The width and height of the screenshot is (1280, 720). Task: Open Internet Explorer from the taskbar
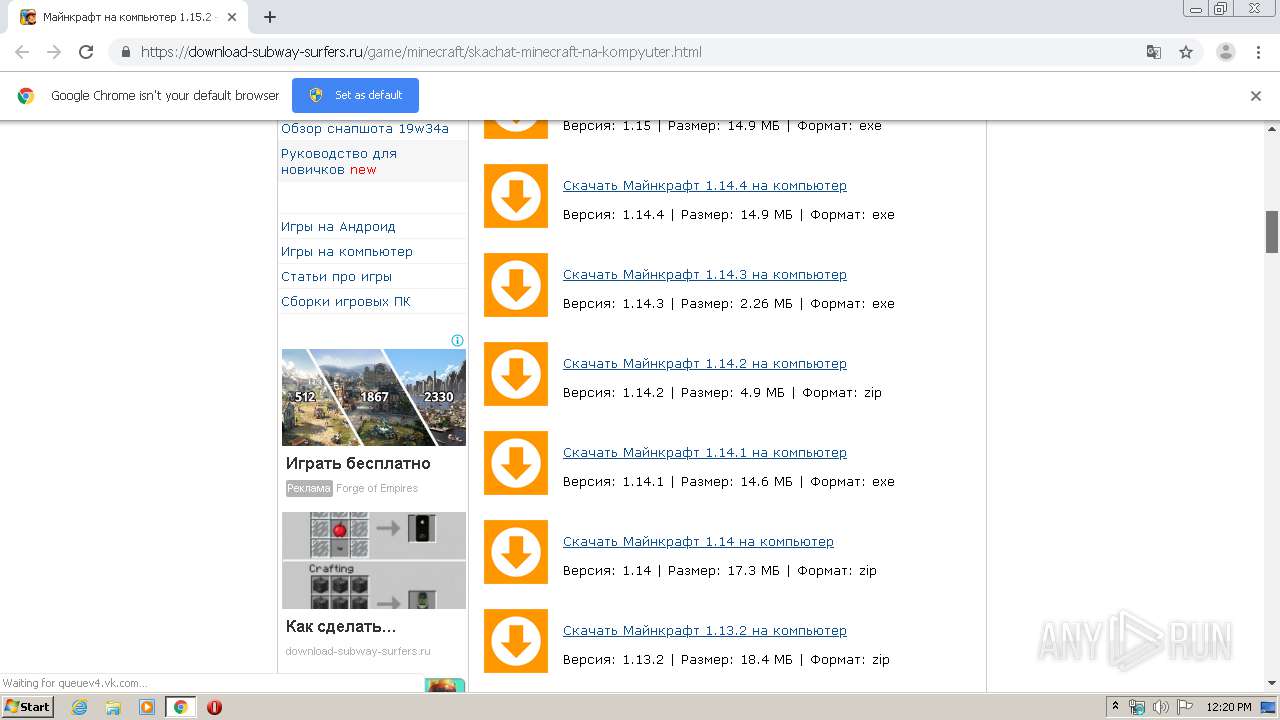tap(79, 707)
